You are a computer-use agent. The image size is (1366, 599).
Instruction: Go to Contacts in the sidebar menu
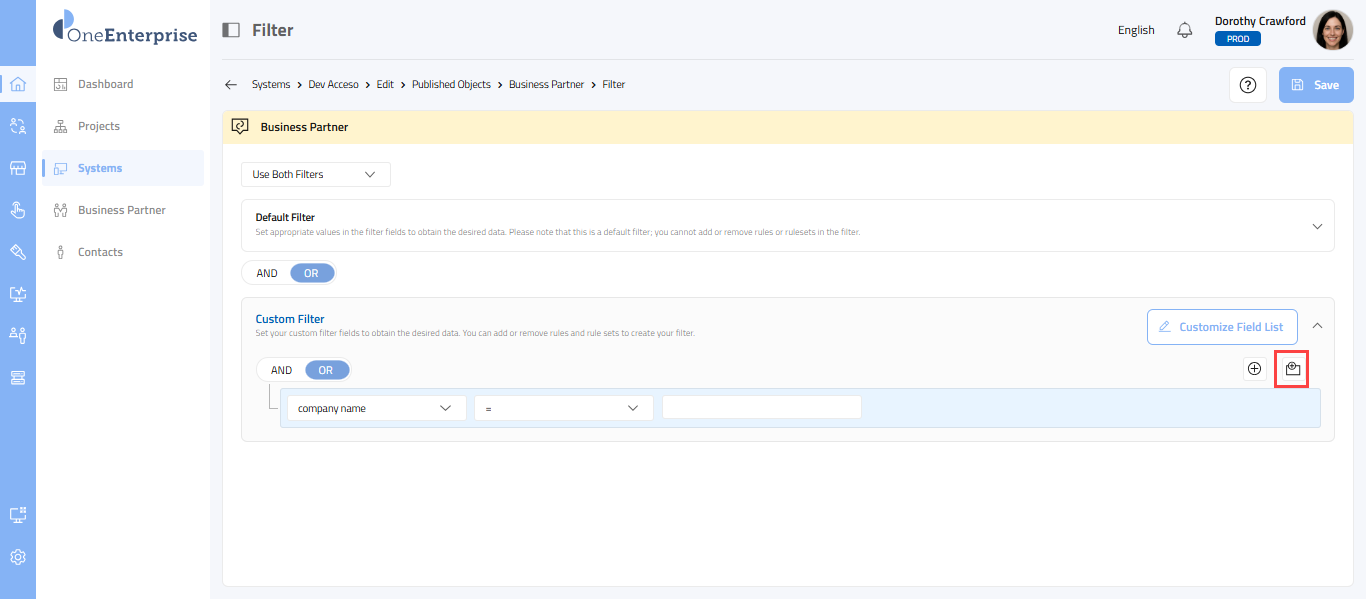100,252
